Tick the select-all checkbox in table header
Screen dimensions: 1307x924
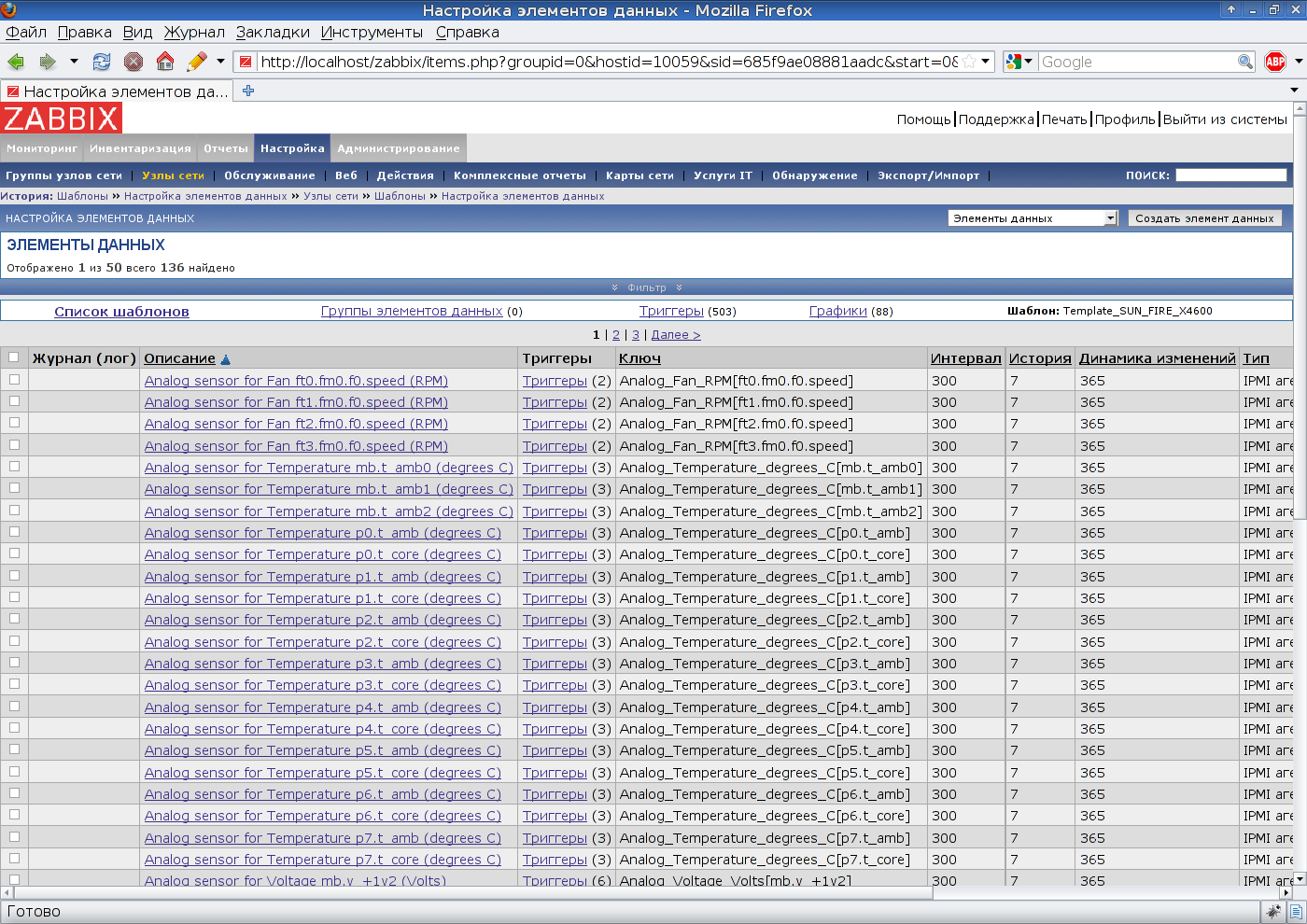(14, 357)
